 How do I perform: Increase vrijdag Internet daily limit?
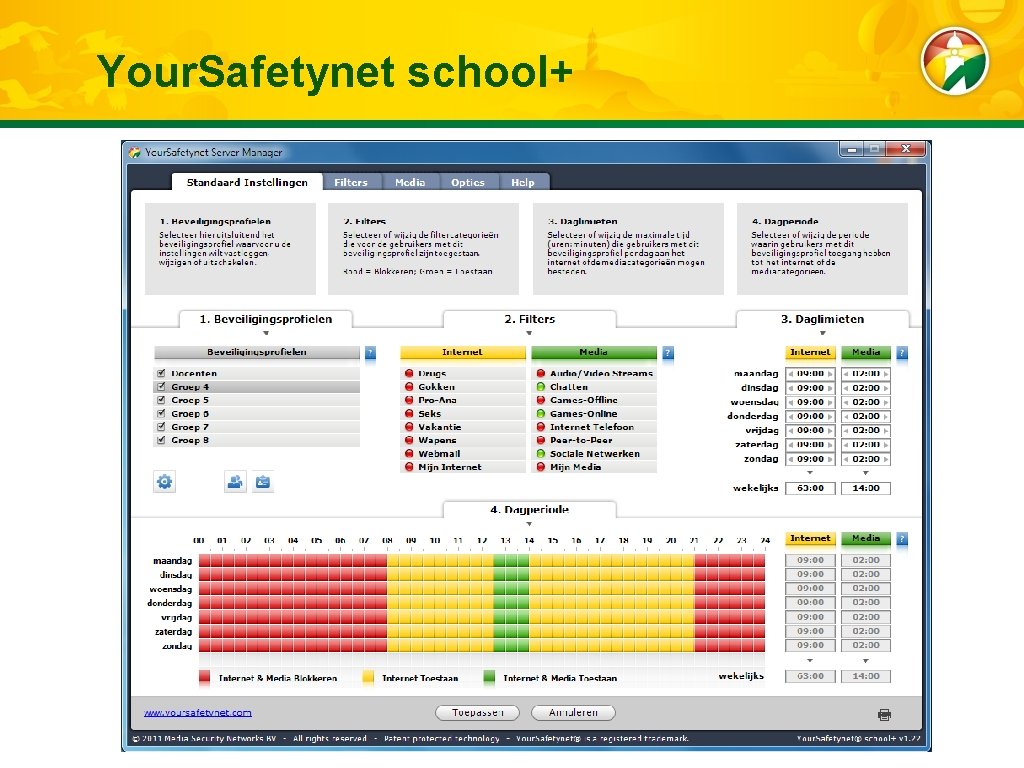pos(830,430)
